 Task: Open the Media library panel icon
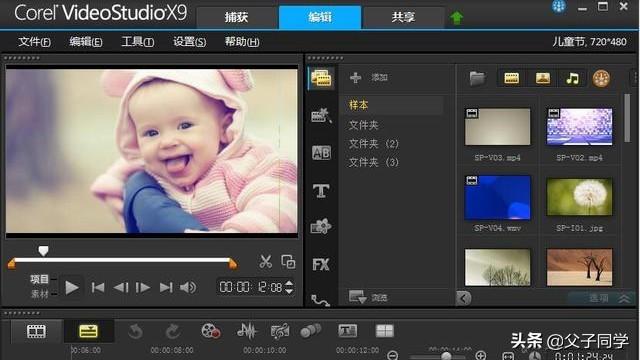click(x=321, y=78)
